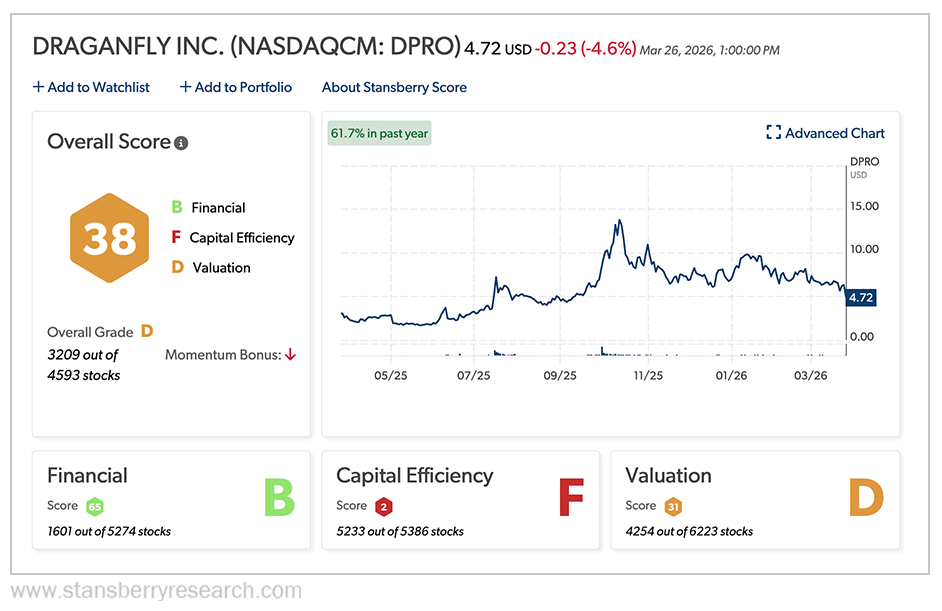Click the large green B grade letter
This screenshot has height=611, width=942.
click(279, 498)
